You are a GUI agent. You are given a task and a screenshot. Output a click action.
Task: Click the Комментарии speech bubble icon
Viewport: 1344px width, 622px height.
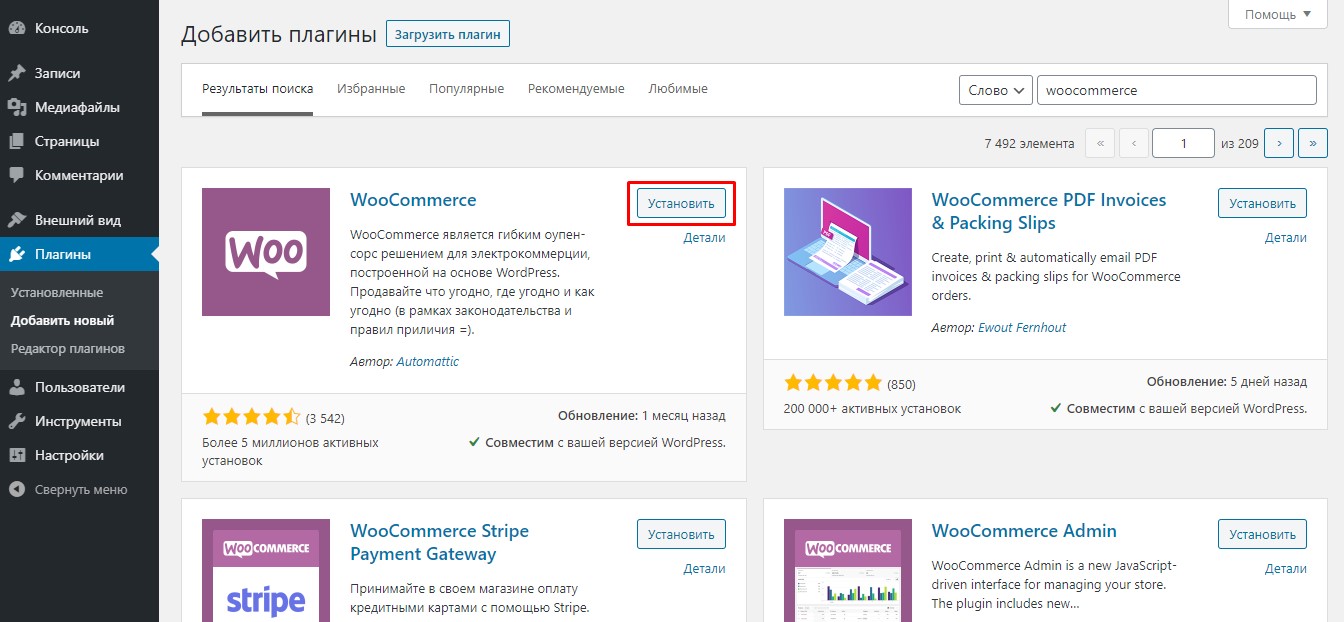tap(16, 175)
